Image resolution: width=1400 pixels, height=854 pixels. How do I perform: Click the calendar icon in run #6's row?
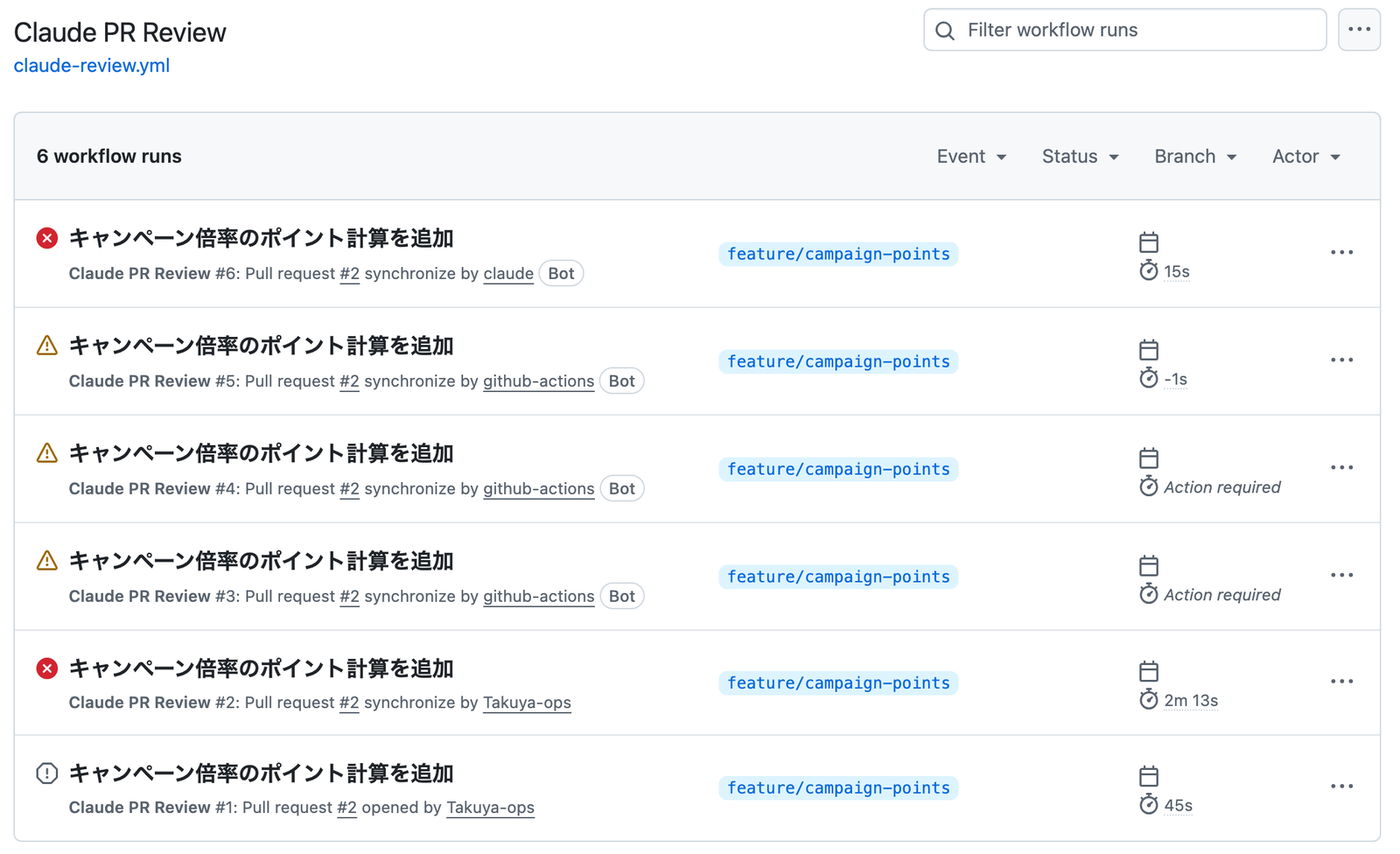[x=1149, y=241]
